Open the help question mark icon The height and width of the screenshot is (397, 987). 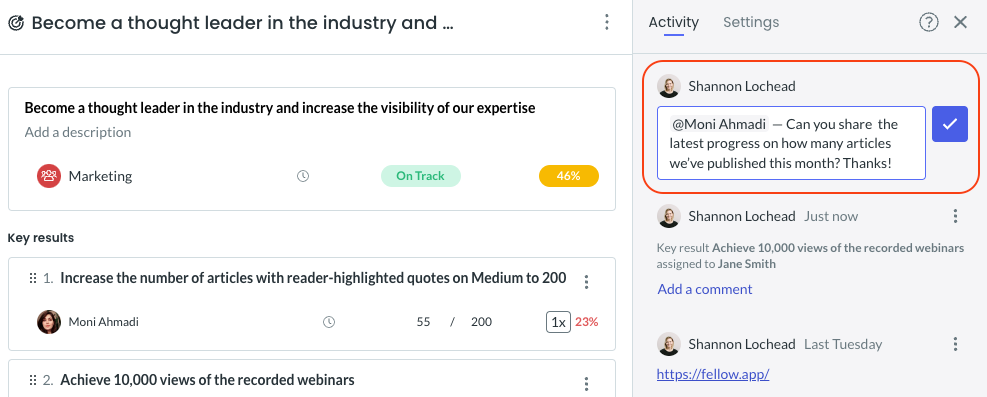928,23
